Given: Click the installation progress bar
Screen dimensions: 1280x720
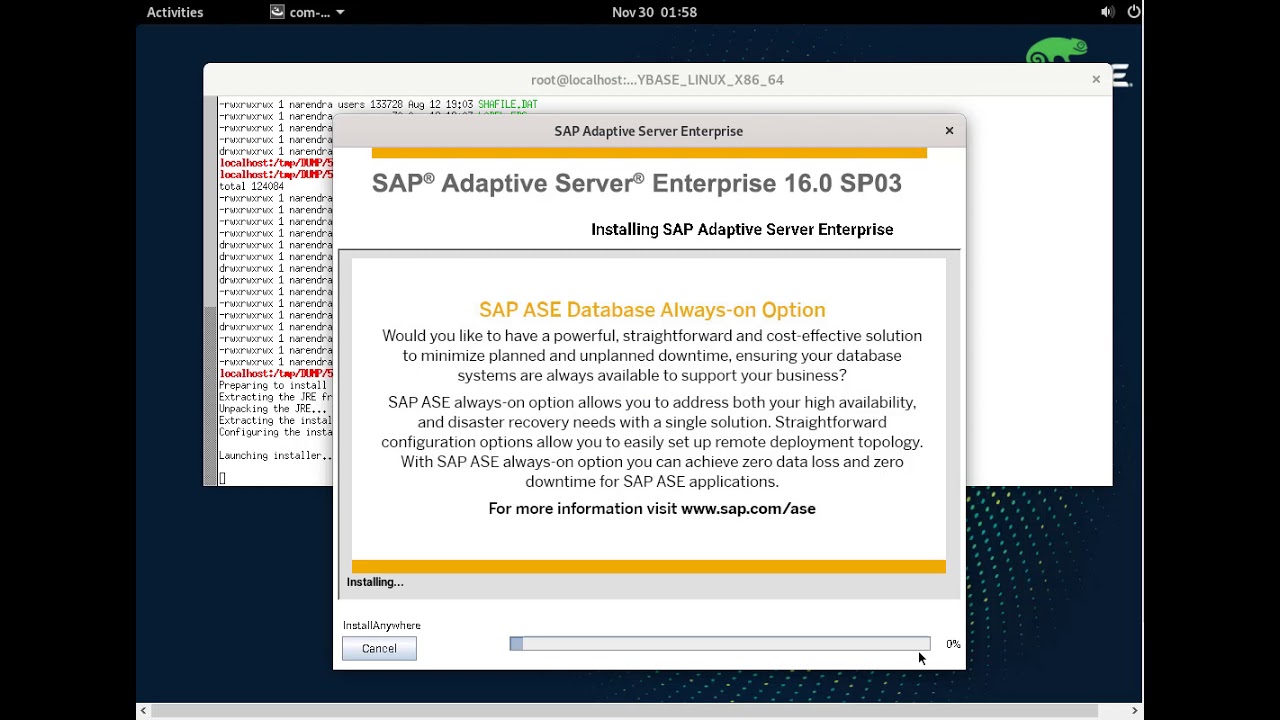Looking at the screenshot, I should pos(720,644).
